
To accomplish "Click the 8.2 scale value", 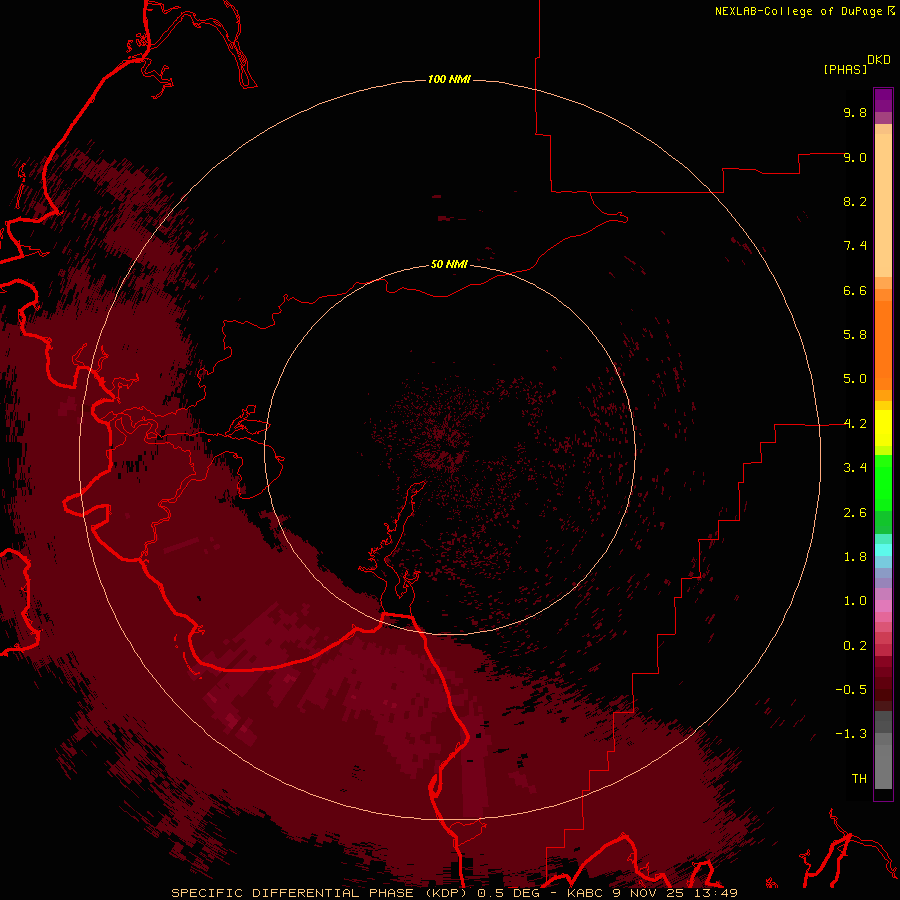I will tap(855, 201).
